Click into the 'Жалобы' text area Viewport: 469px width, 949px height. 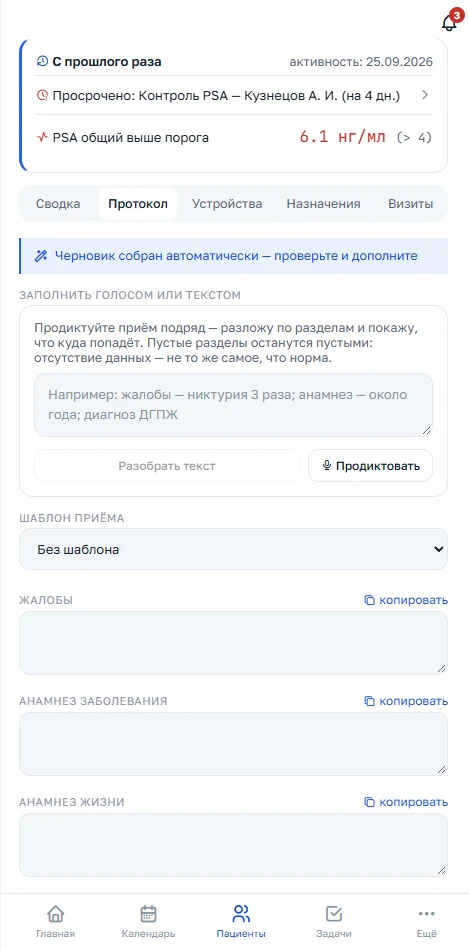(234, 643)
